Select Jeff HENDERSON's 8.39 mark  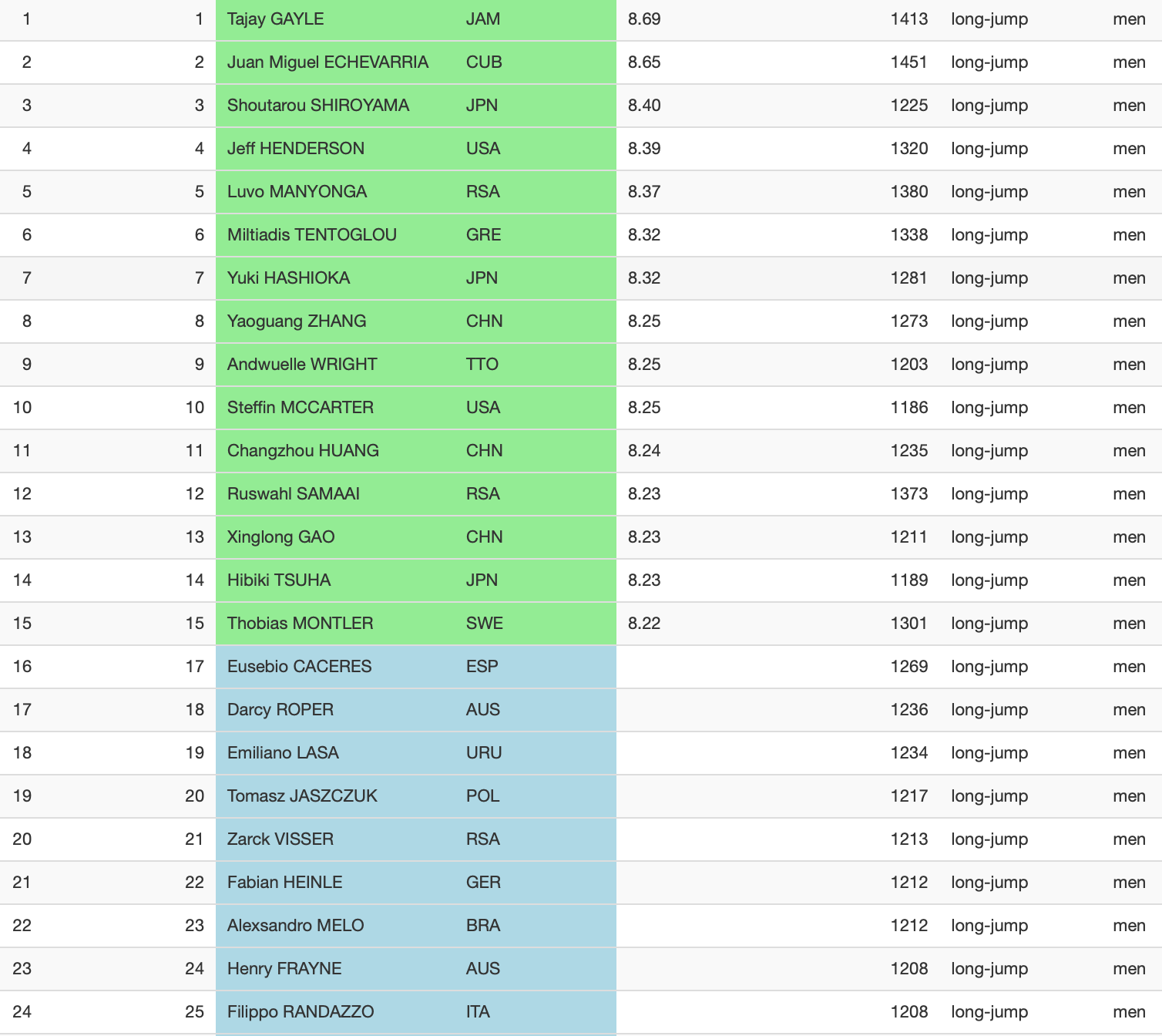644,149
